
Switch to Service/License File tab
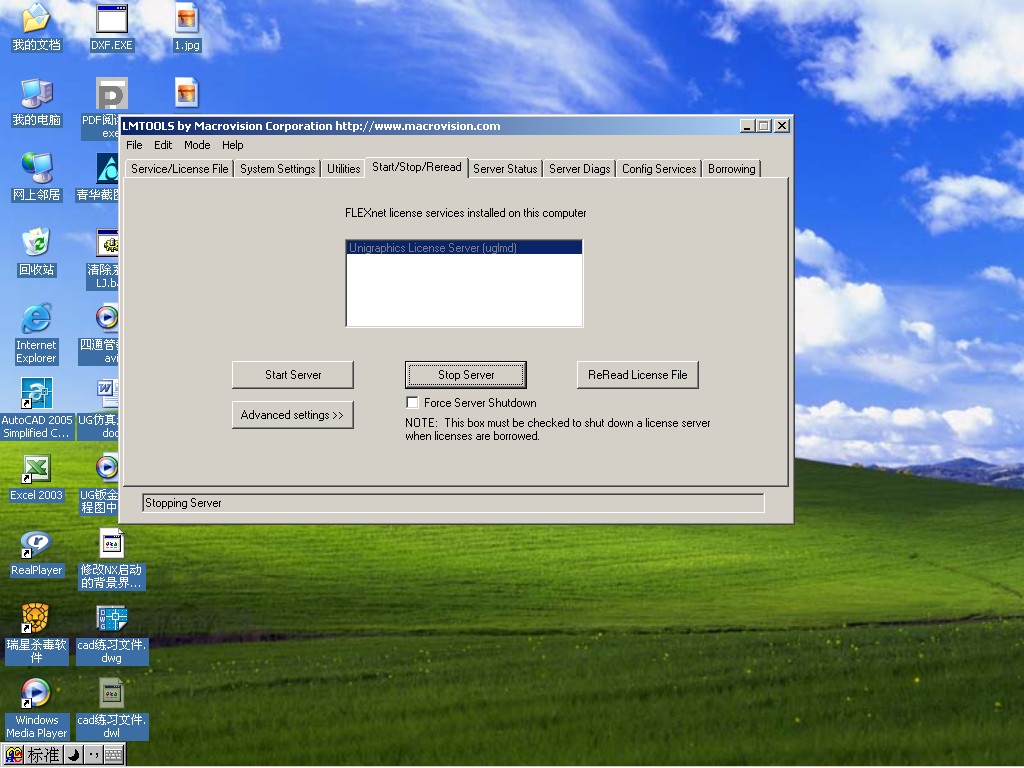coord(180,168)
